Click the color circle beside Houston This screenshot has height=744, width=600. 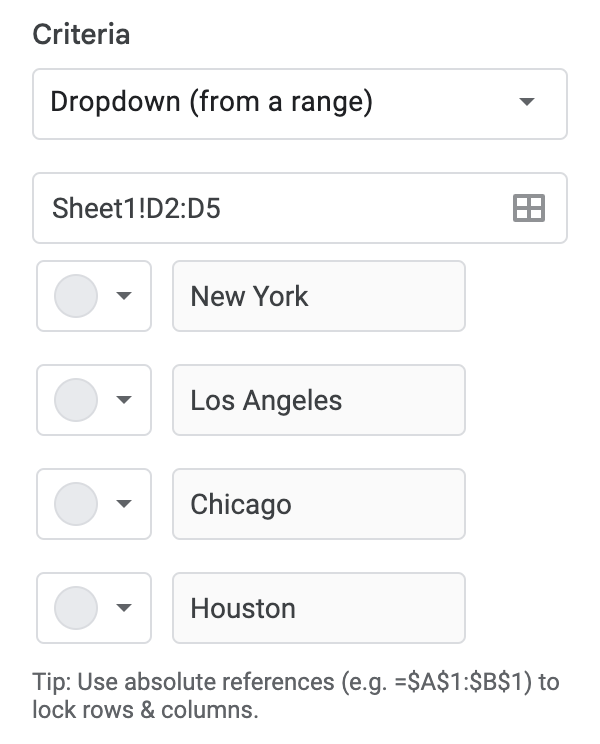pos(76,608)
